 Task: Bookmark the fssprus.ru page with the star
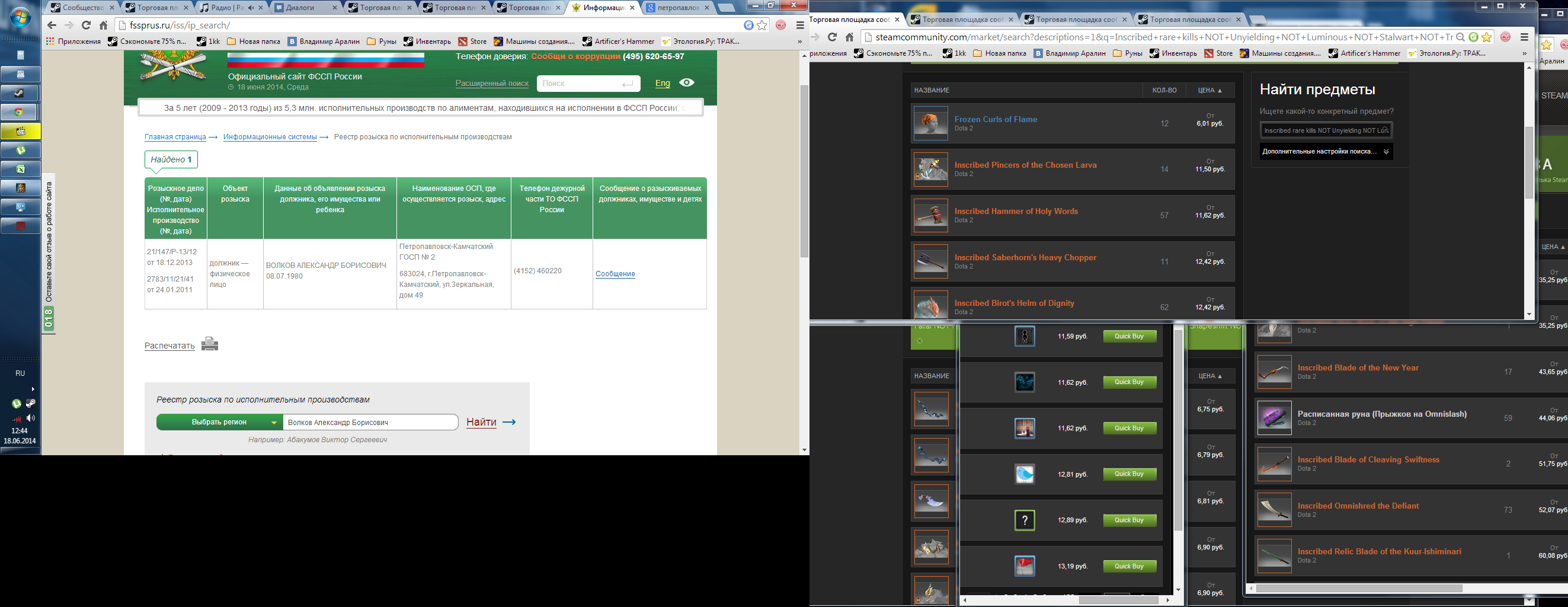tap(762, 25)
